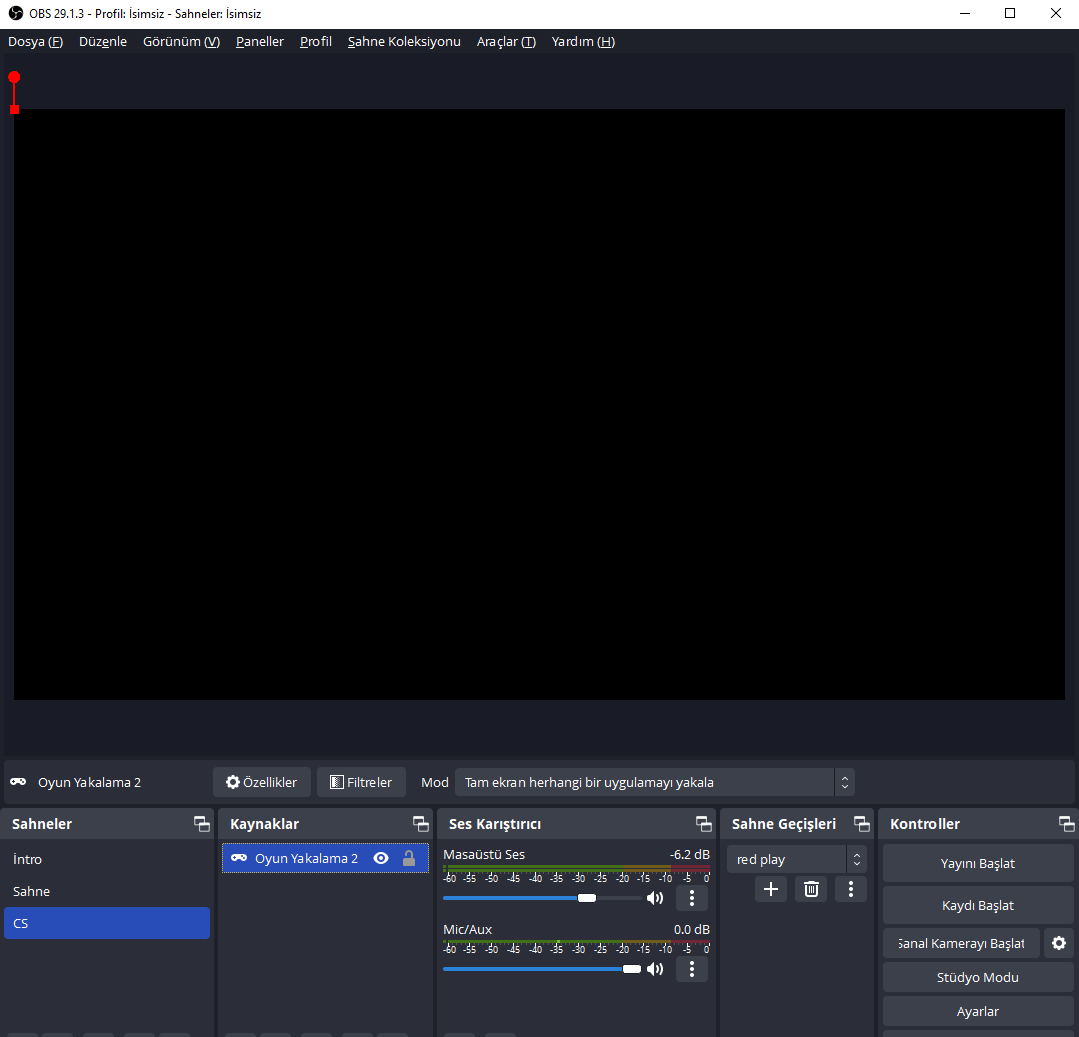Viewport: 1079px width, 1037px height.
Task: Add a new scene transition with plus icon
Action: point(770,889)
